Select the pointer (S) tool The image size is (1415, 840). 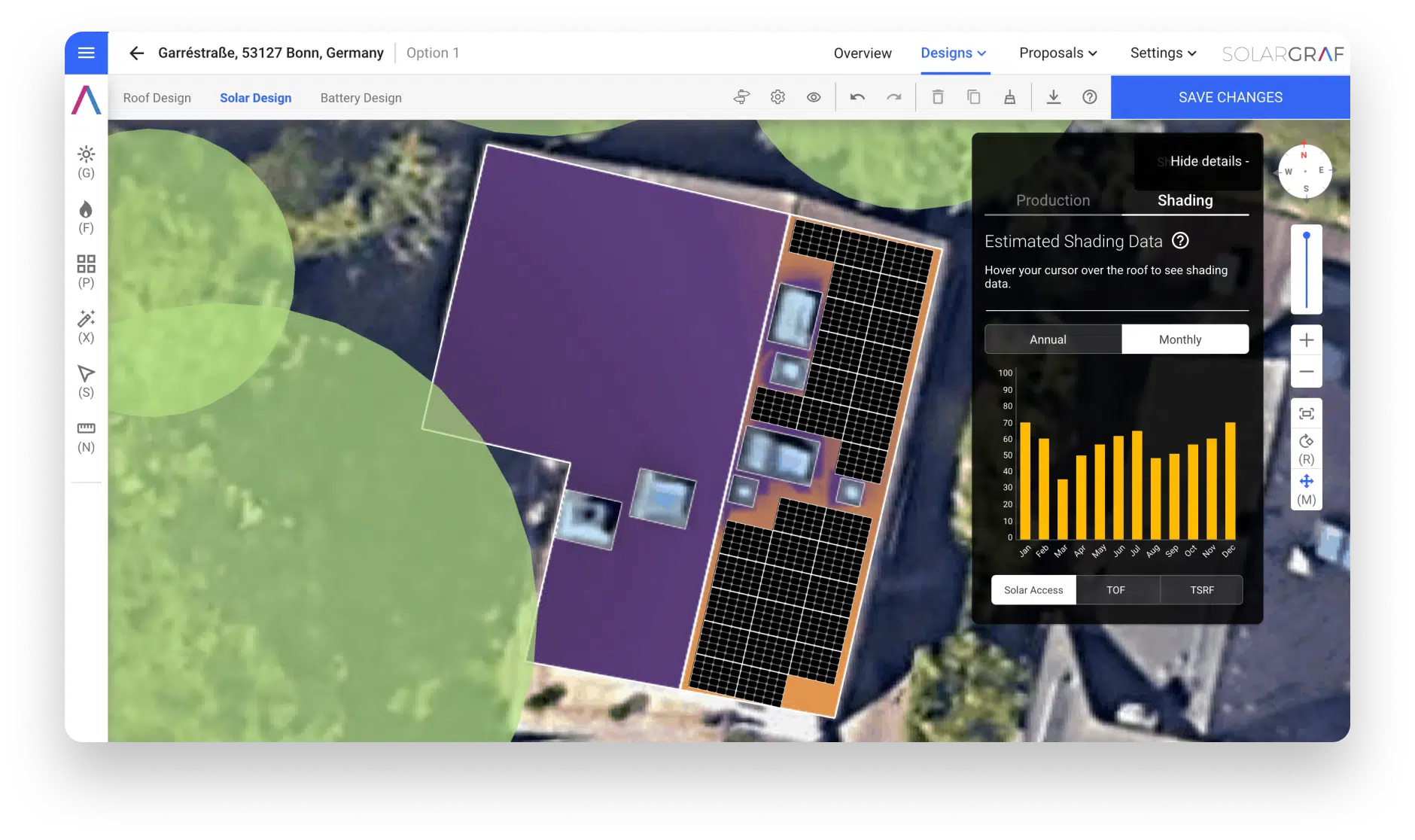[x=86, y=382]
